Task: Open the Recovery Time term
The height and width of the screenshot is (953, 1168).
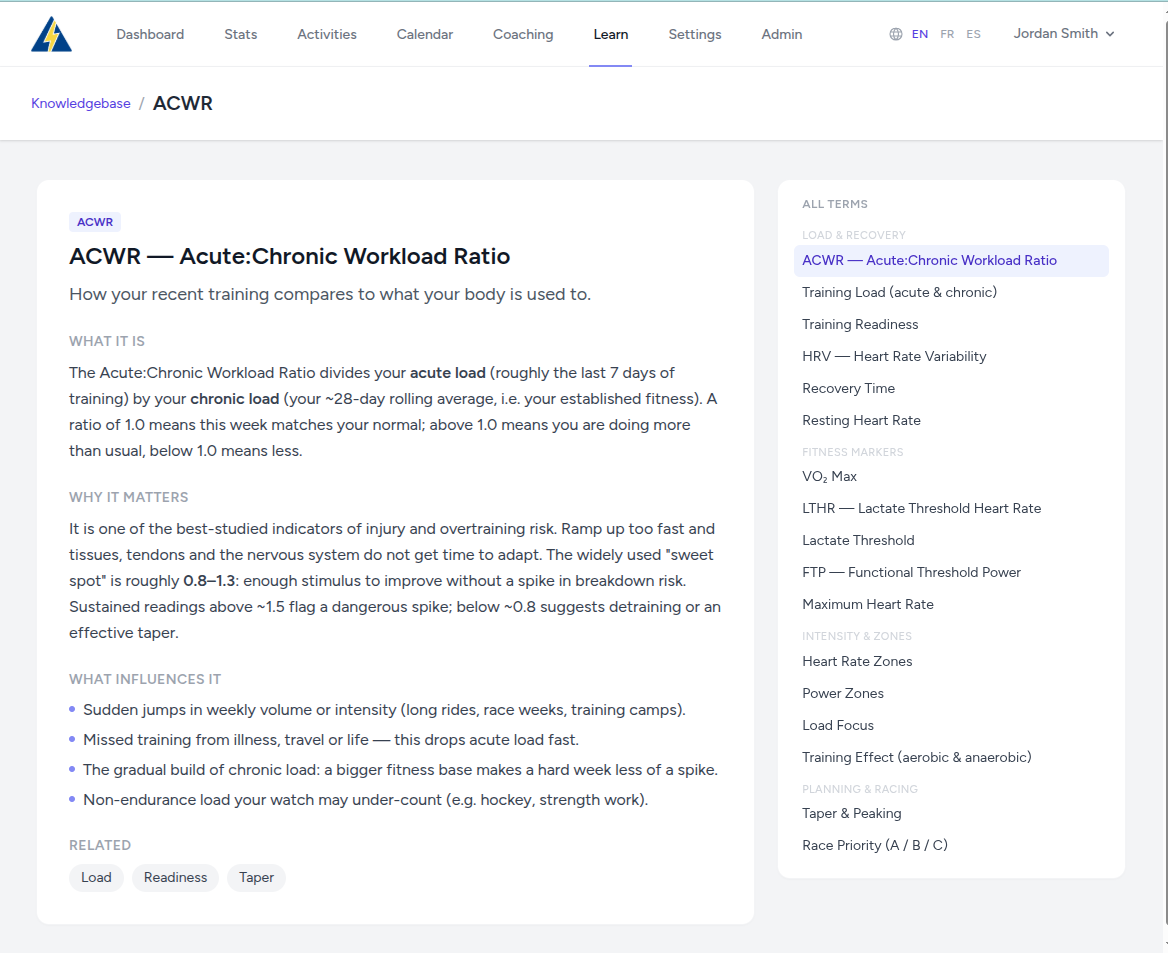Action: 951,389
